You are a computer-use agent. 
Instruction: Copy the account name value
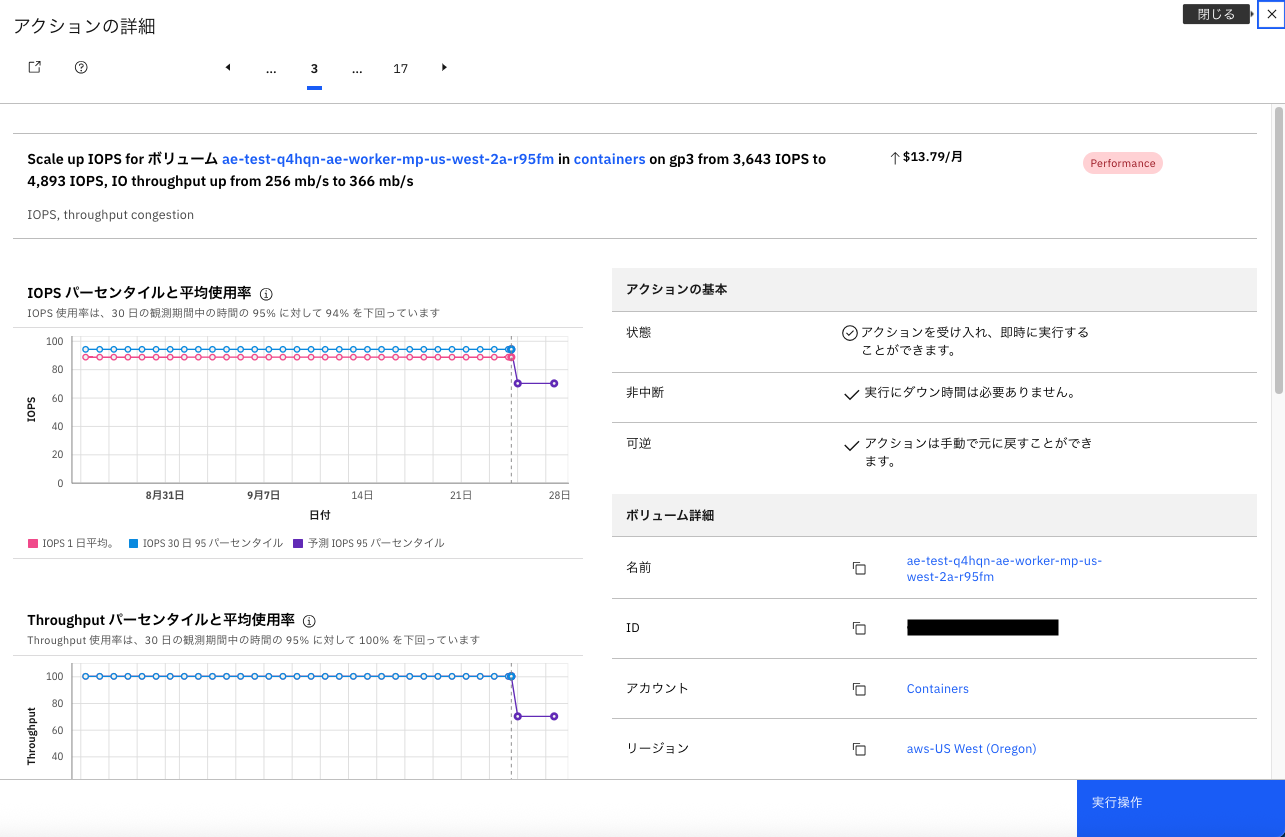coord(858,689)
